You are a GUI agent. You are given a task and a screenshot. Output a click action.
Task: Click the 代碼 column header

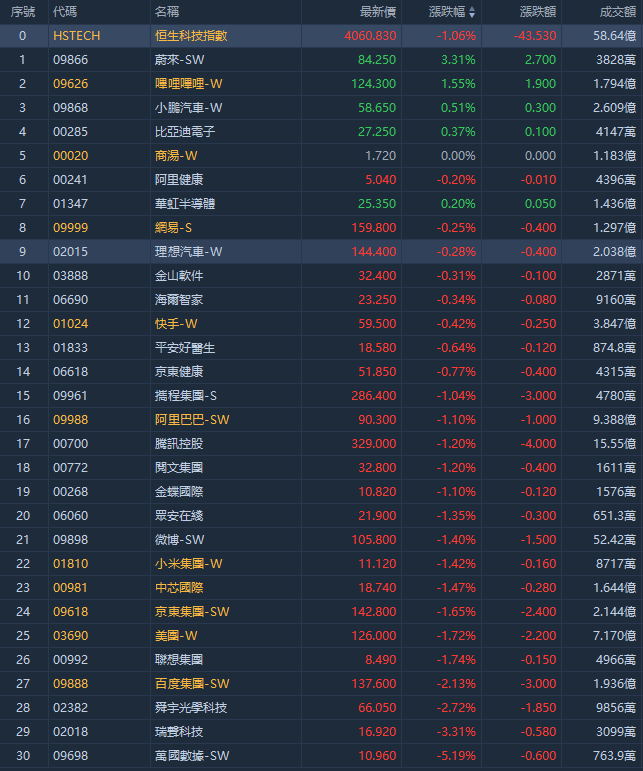tap(65, 12)
